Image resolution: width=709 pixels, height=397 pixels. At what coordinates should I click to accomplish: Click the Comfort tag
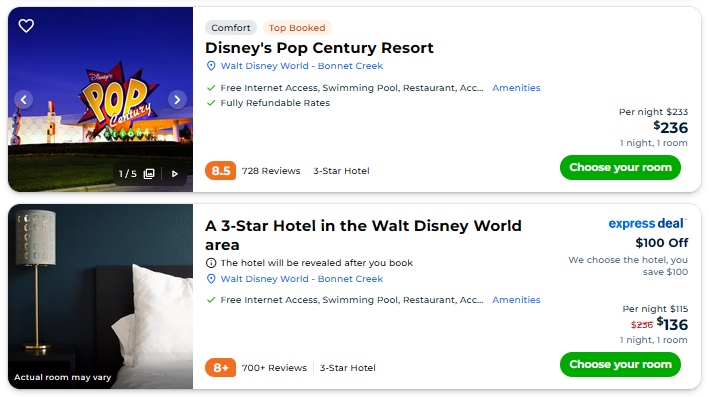click(231, 28)
